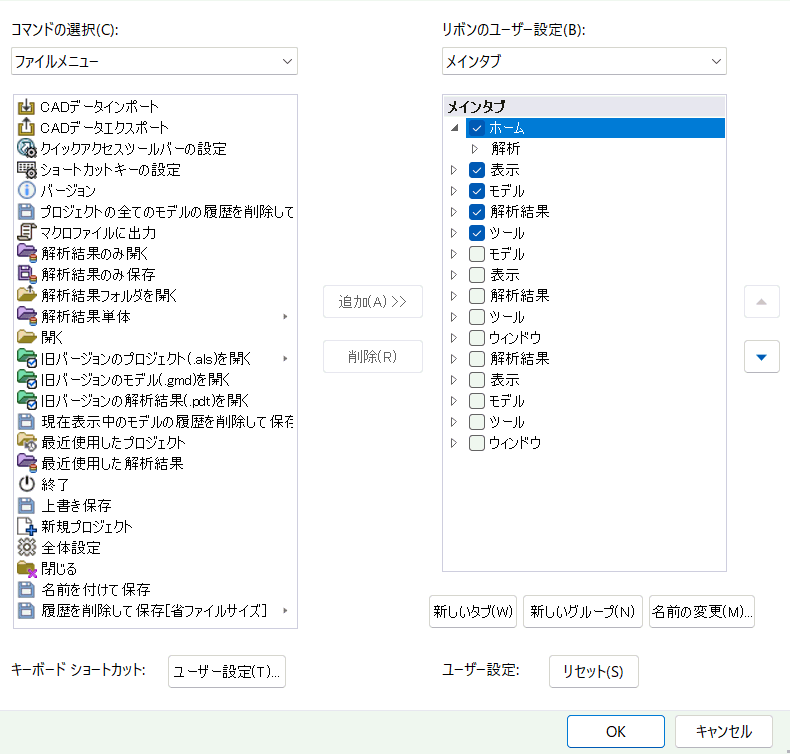Image resolution: width=790 pixels, height=754 pixels.
Task: Expand the 解析 group under ホーム
Action: click(x=476, y=149)
